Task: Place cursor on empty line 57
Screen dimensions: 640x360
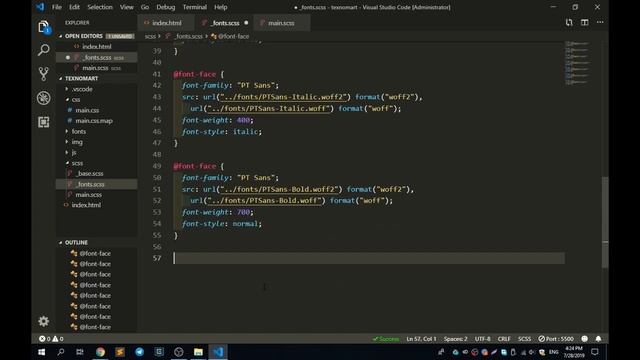Action: tap(369, 258)
